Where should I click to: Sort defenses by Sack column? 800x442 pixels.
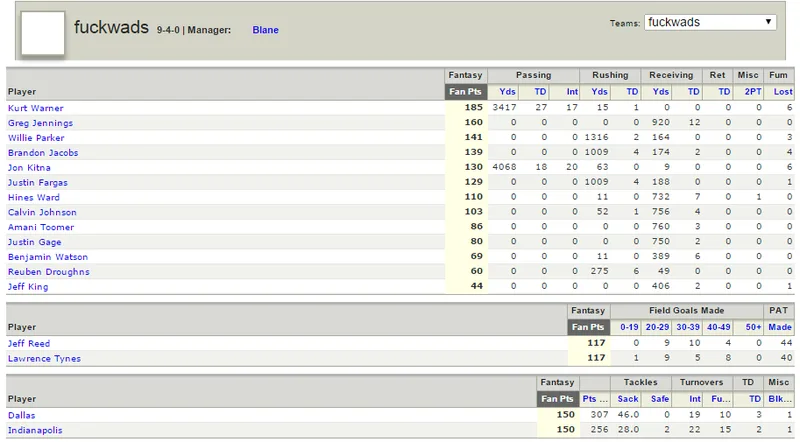(628, 399)
